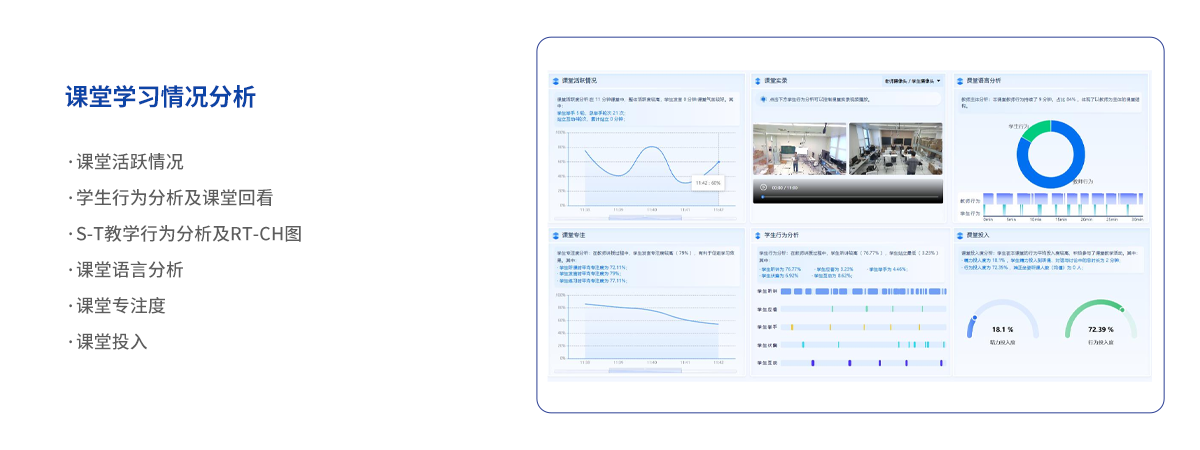Select the student camera video thumbnail
Viewport: 1200px width, 450px height.
(895, 149)
